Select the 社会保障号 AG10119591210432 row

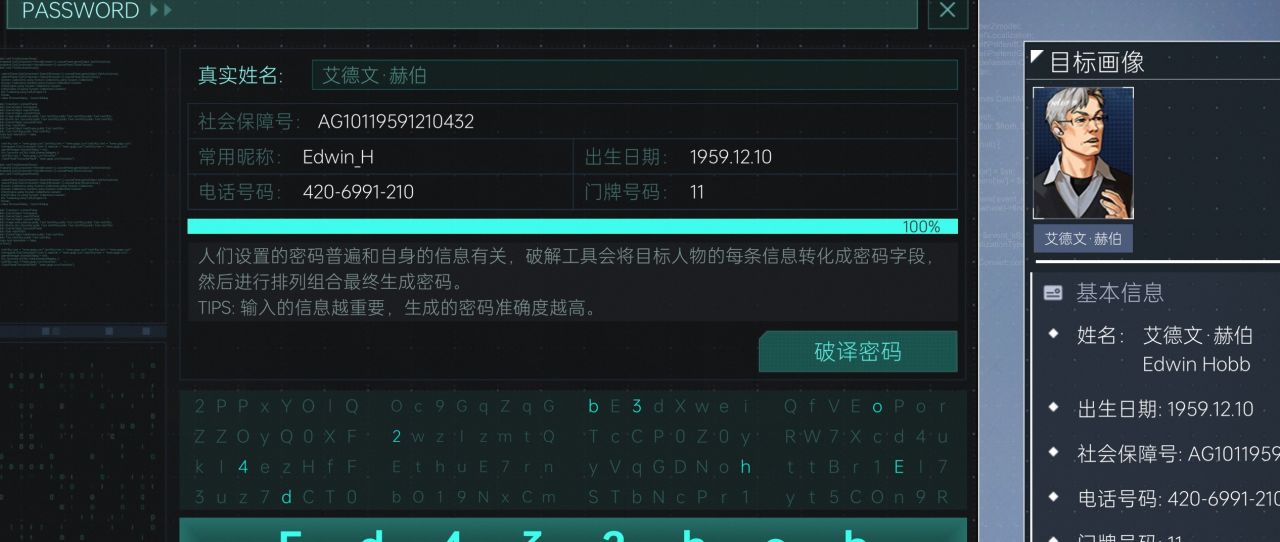(572, 122)
